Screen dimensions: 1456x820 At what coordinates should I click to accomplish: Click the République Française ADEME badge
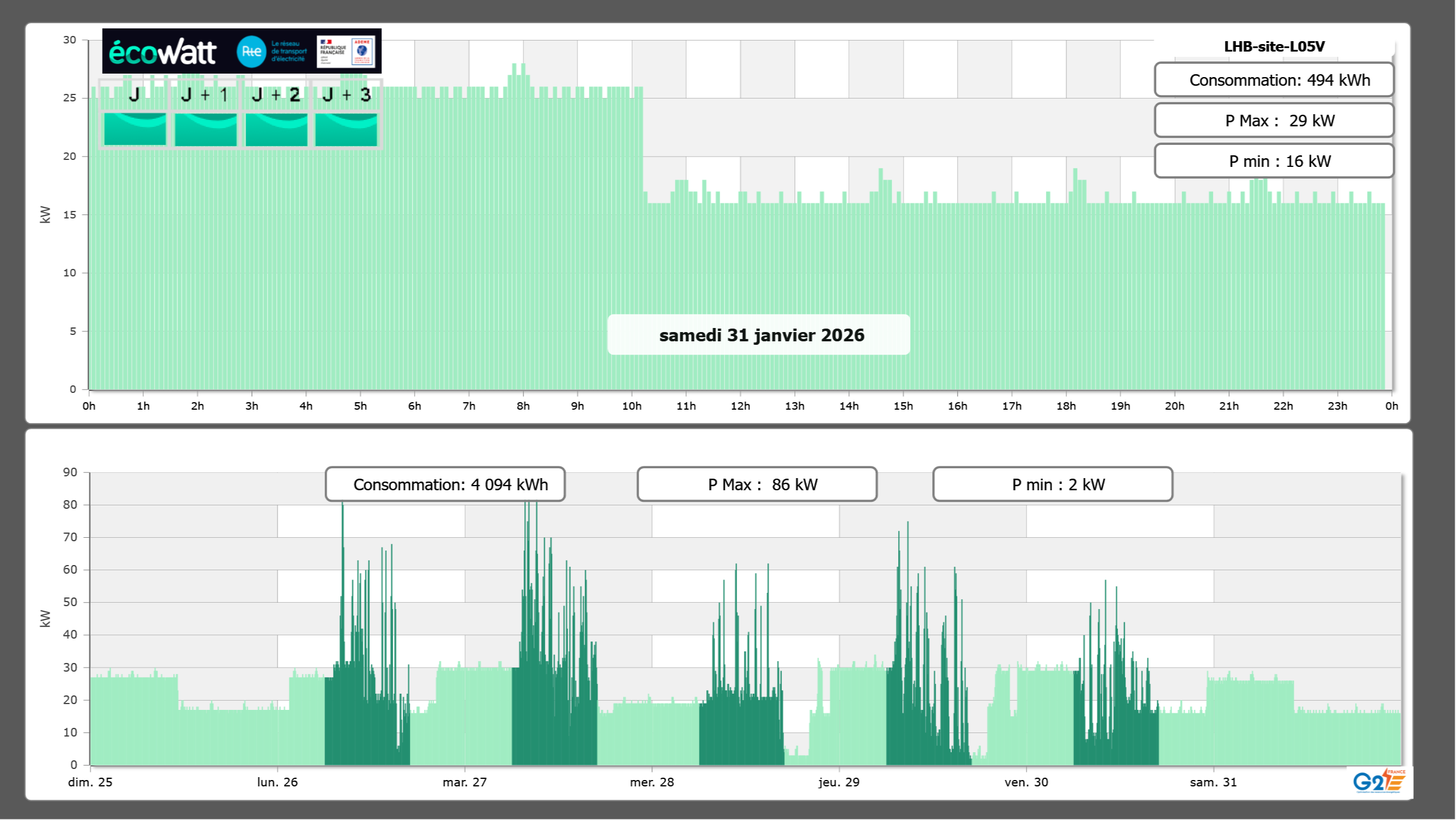pyautogui.click(x=346, y=52)
